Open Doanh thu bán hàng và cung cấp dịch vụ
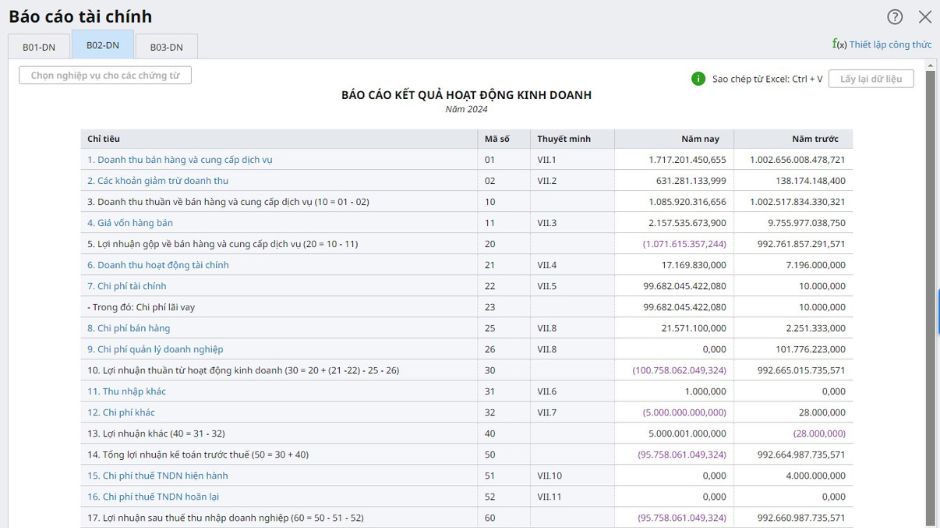This screenshot has width=940, height=528. (x=180, y=159)
